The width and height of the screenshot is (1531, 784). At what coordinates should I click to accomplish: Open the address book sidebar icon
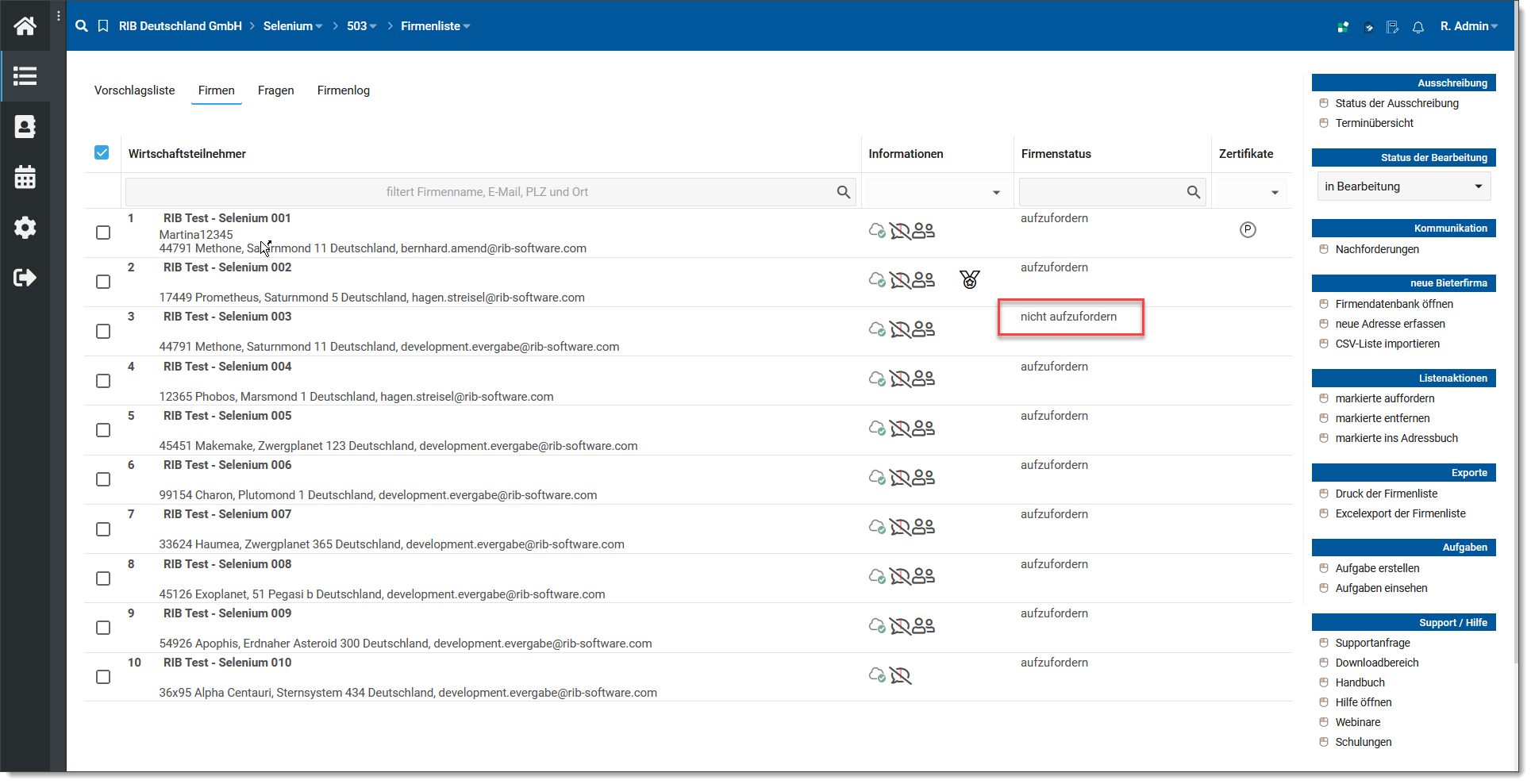(25, 127)
